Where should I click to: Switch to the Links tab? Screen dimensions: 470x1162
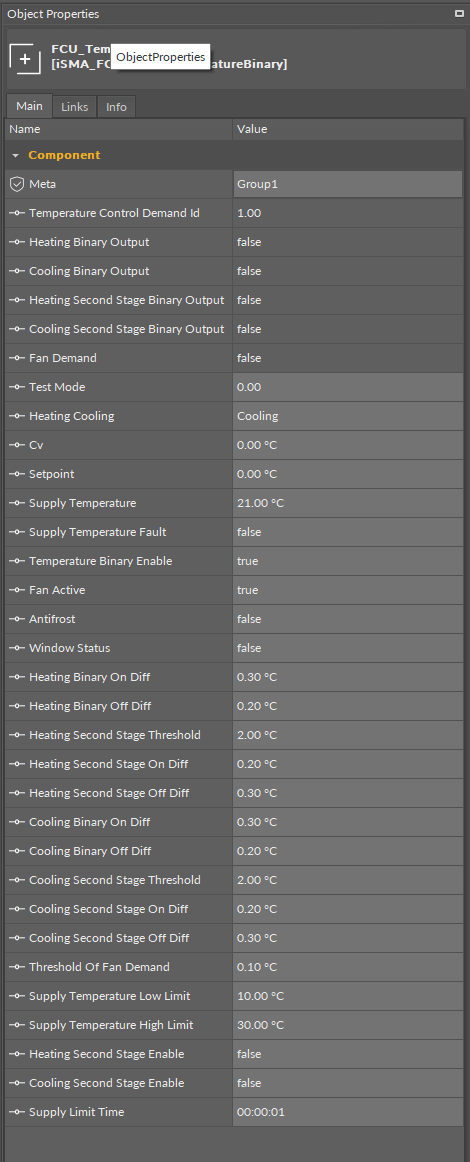click(x=74, y=107)
